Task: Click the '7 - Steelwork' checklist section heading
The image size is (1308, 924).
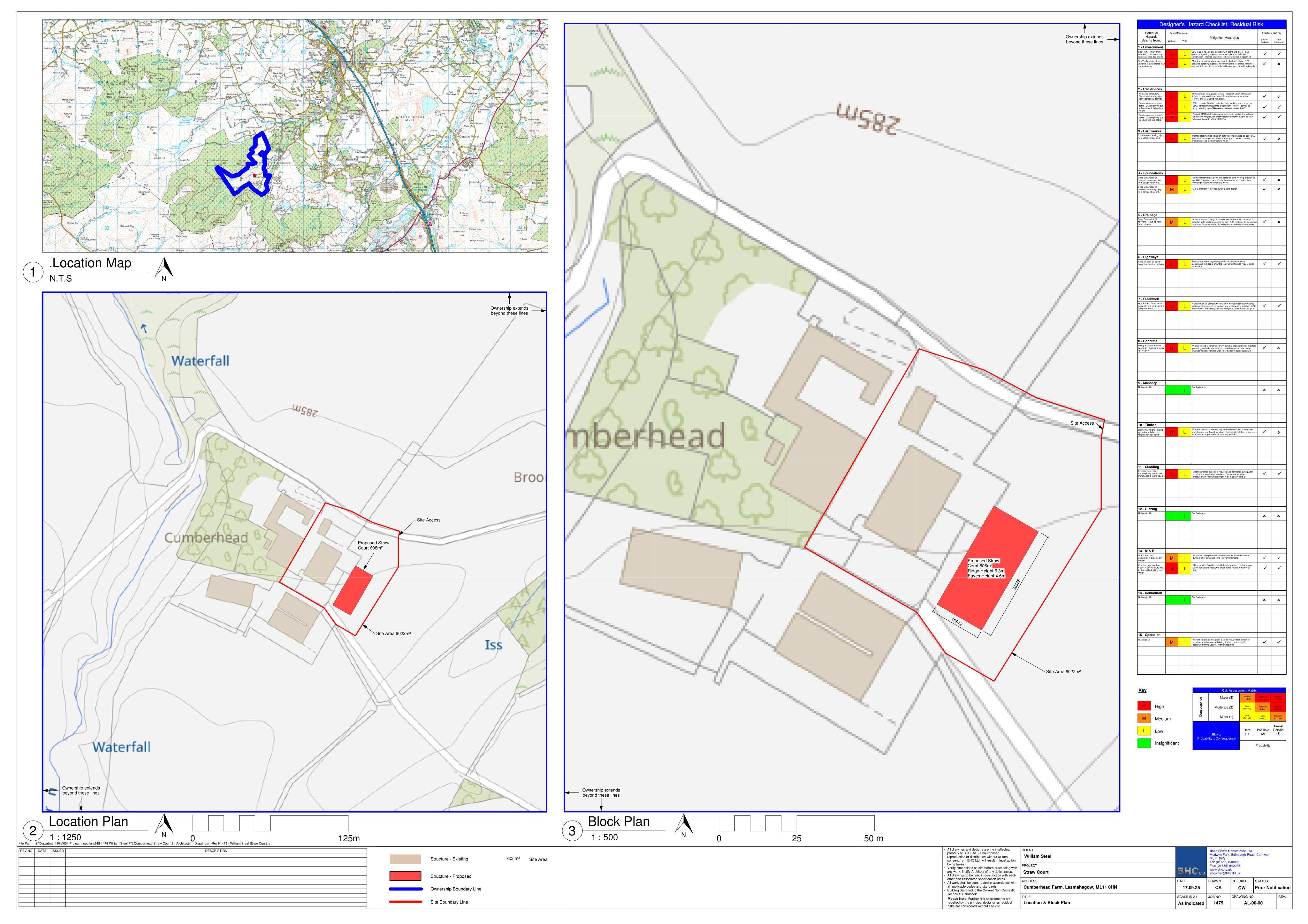Action: pos(1148,299)
